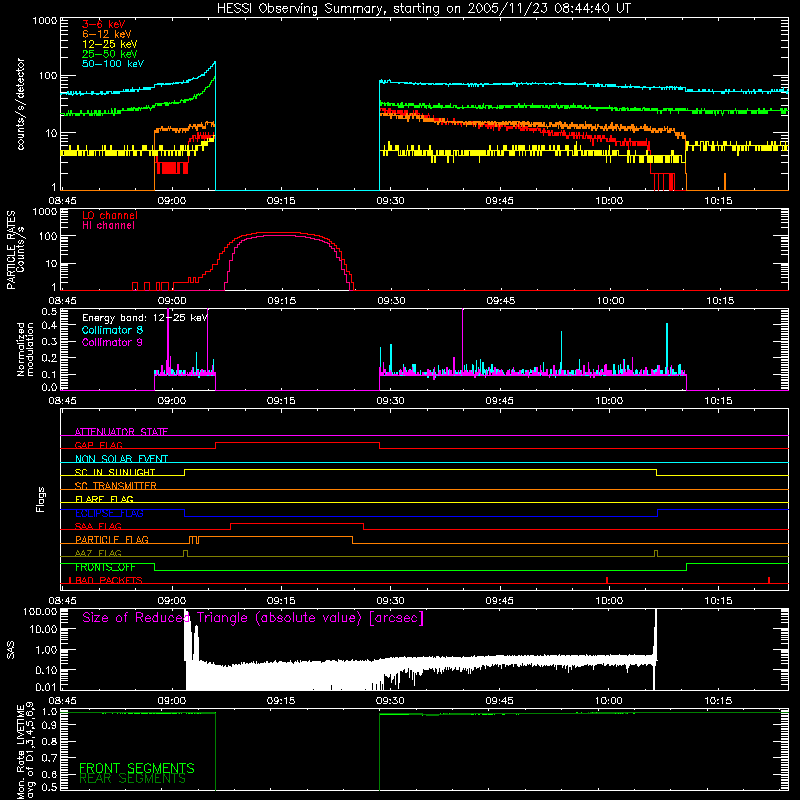Click the SAS axis label
This screenshot has width=800, height=800.
[10, 650]
